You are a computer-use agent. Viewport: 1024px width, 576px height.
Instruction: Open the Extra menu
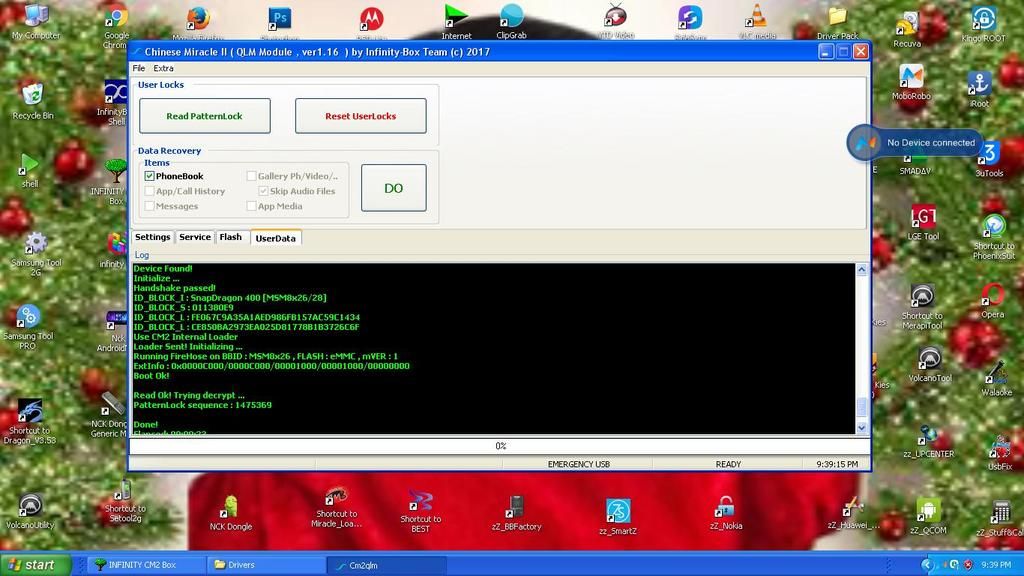pyautogui.click(x=163, y=68)
